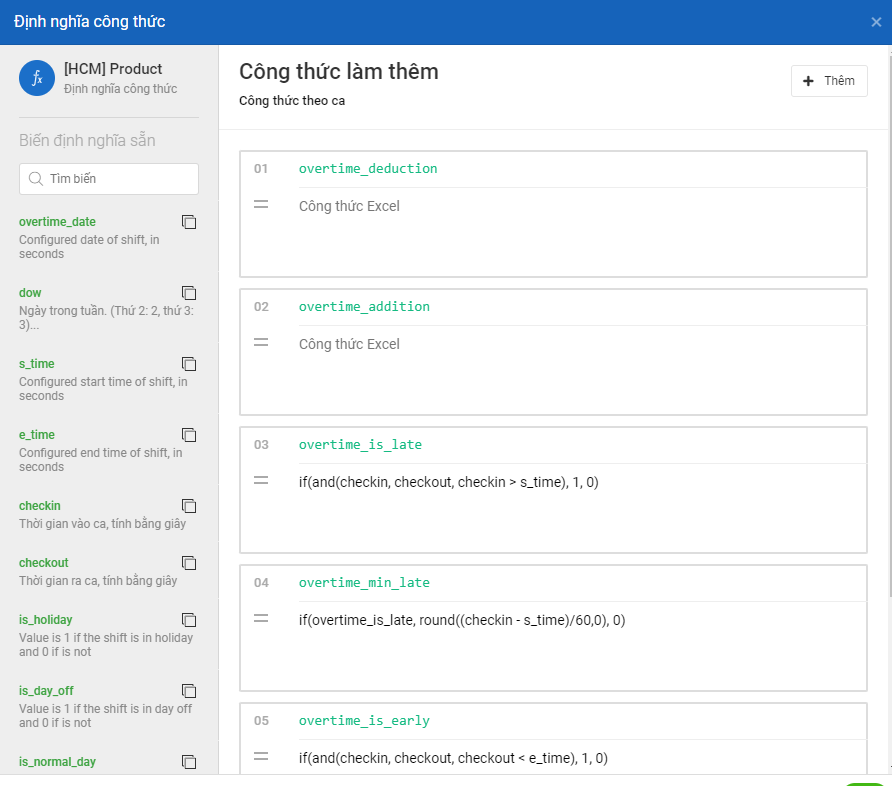Select the checkin variable name
Image resolution: width=892 pixels, height=786 pixels.
pos(40,506)
